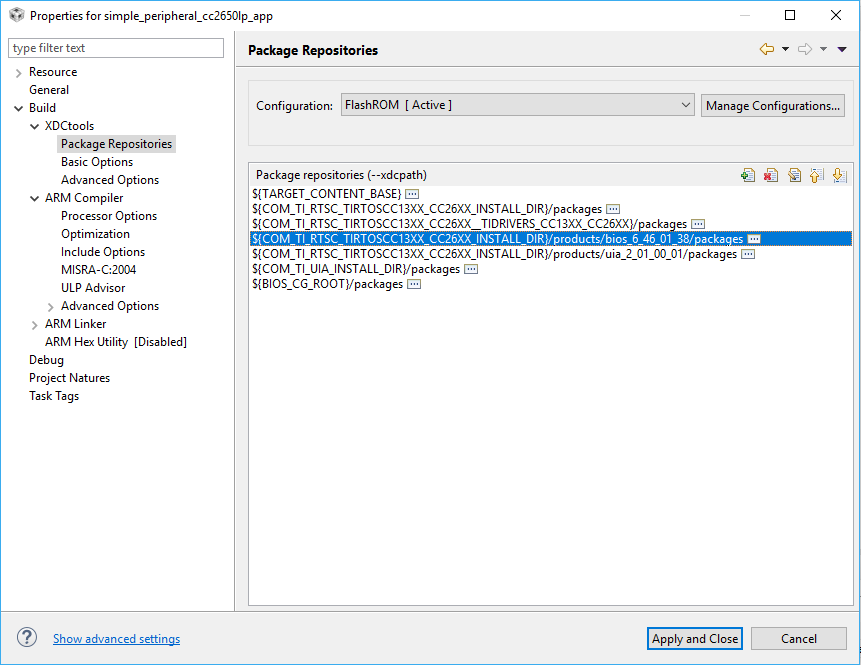The width and height of the screenshot is (861, 665).
Task: Click ellipsis button after TARGET_CONTENT_BASE entry
Action: [412, 193]
